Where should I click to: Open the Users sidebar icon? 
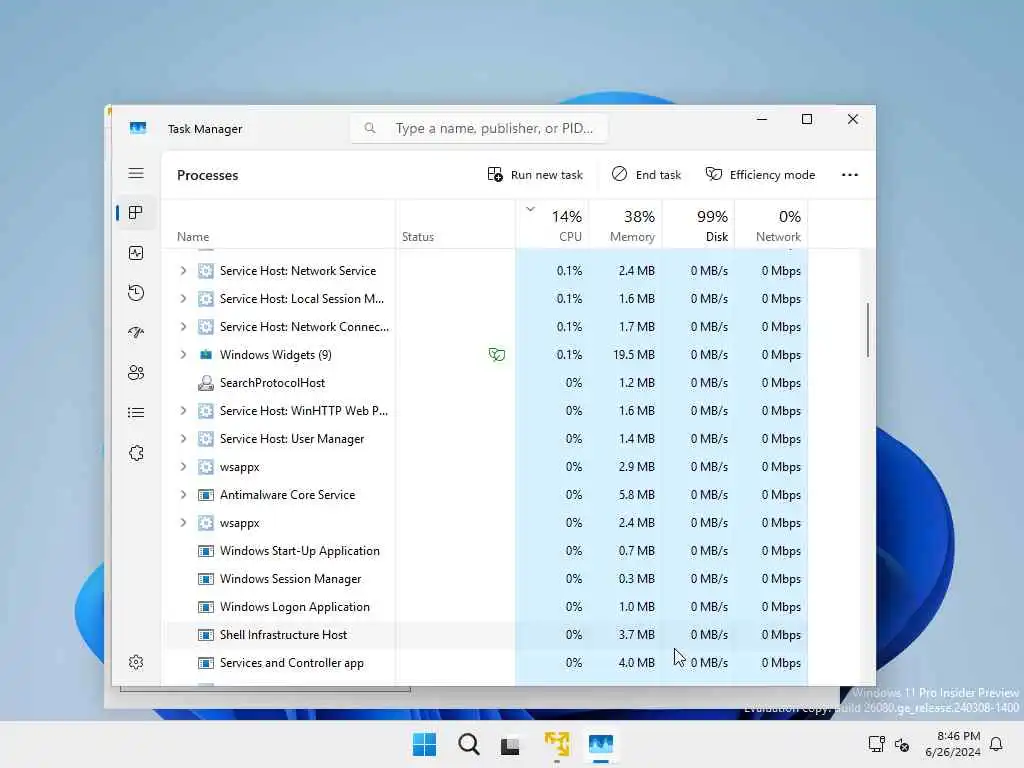[136, 372]
